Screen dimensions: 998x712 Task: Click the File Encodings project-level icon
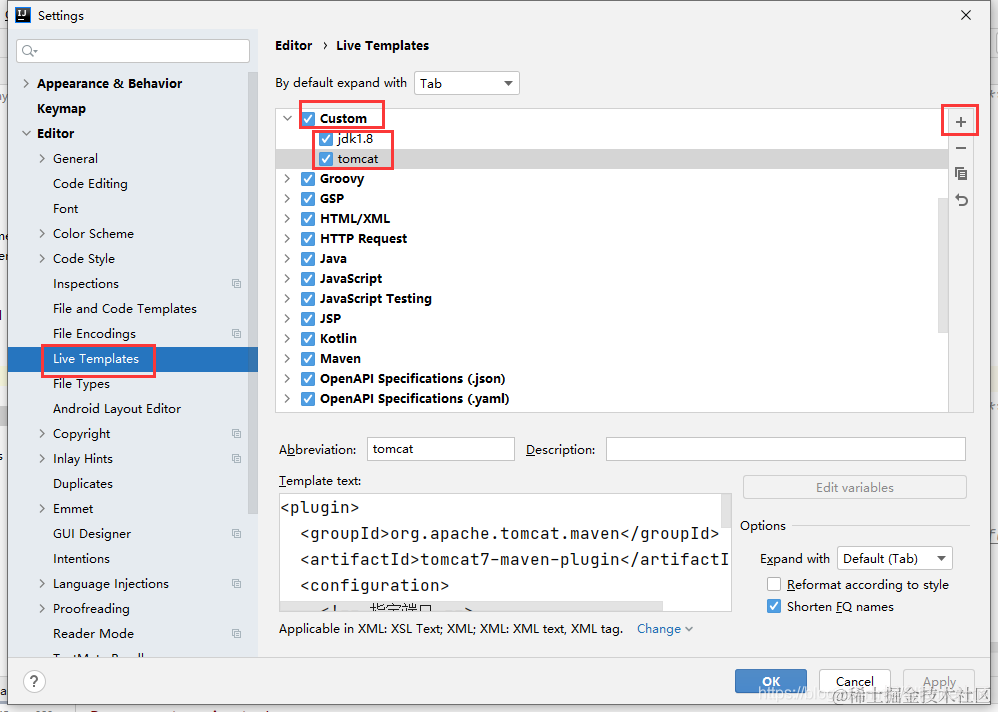pos(236,333)
